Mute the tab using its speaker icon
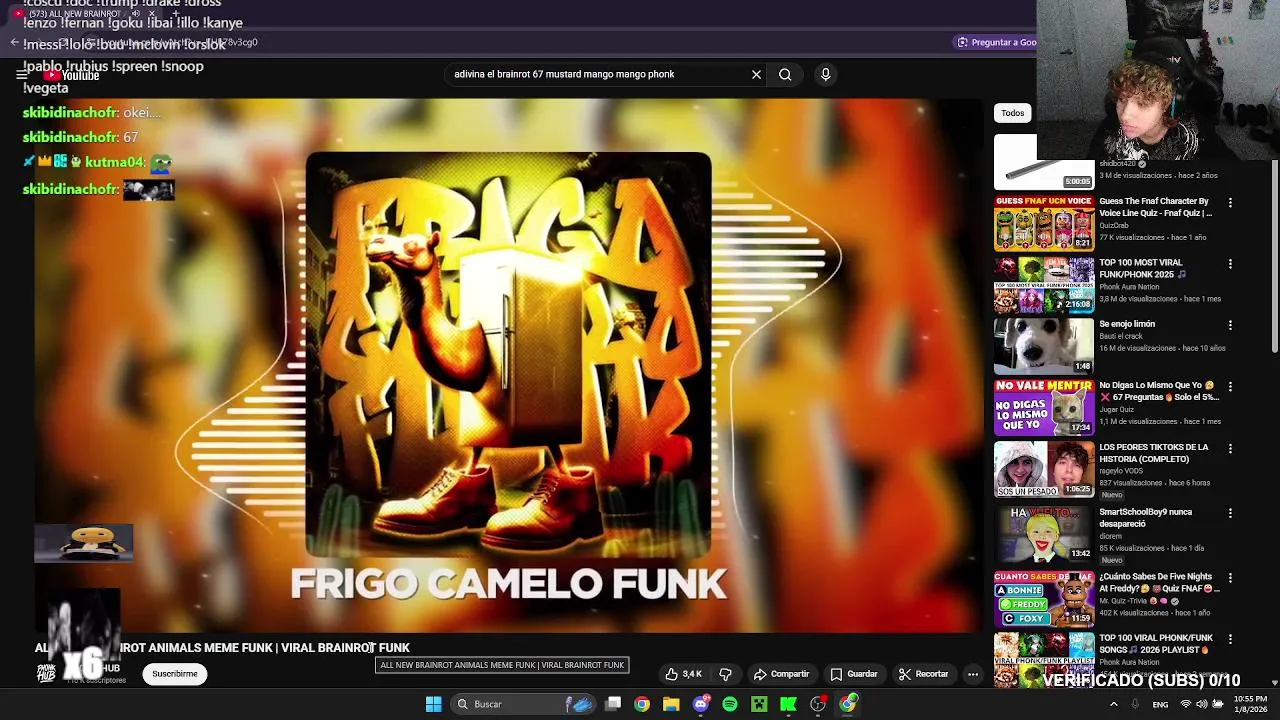Screen dimensions: 1280x720 pyautogui.click(x=136, y=14)
